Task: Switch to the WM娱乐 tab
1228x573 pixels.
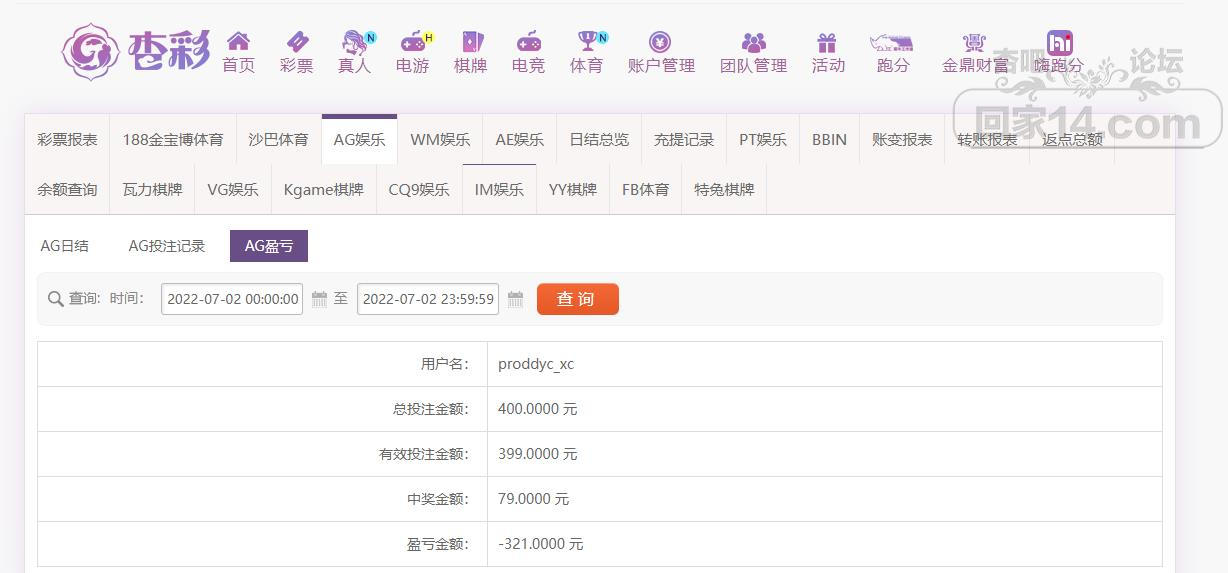Action: coord(440,140)
